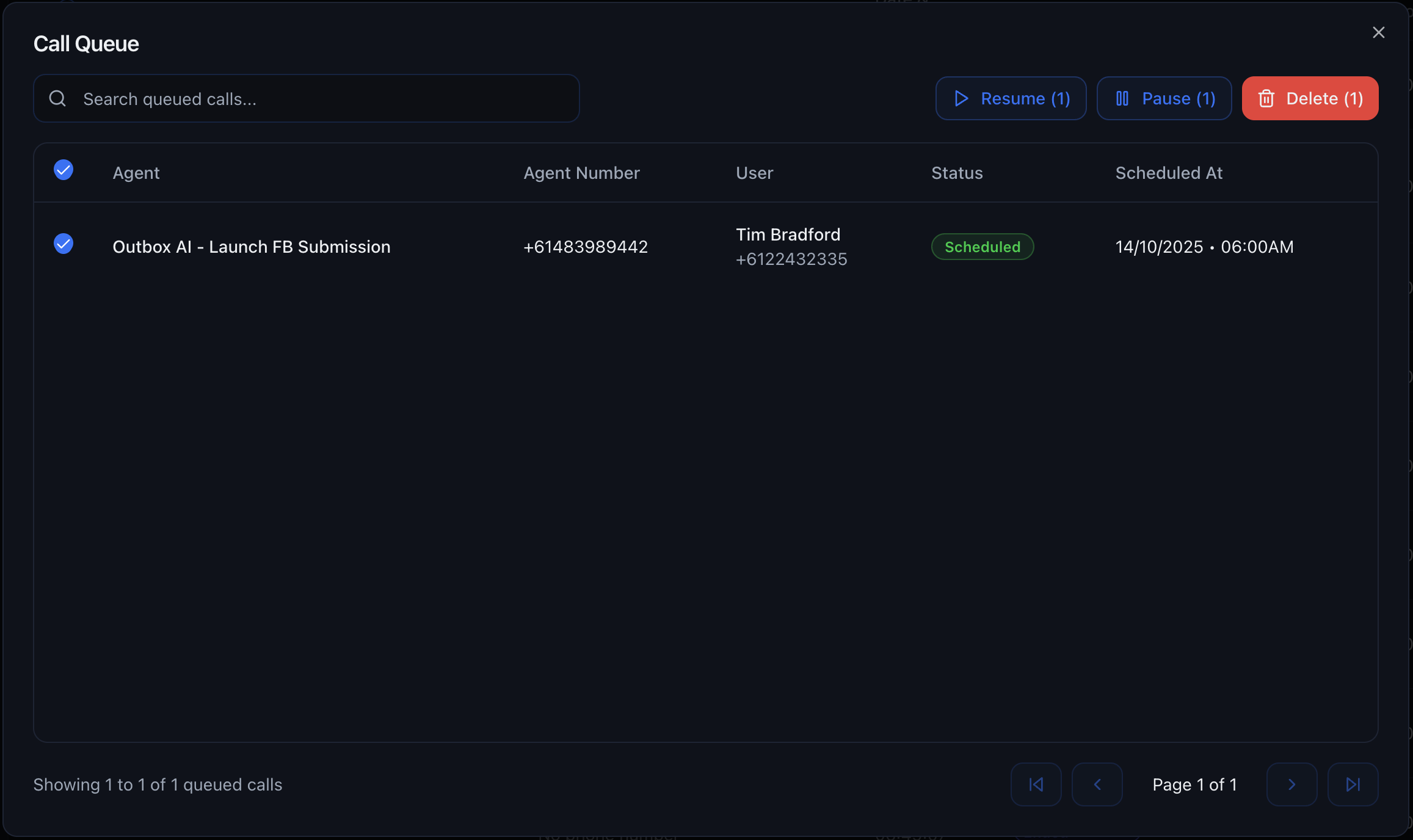Select the agent name Outbox AI - Launch FB Submission
This screenshot has width=1413, height=840.
click(251, 247)
